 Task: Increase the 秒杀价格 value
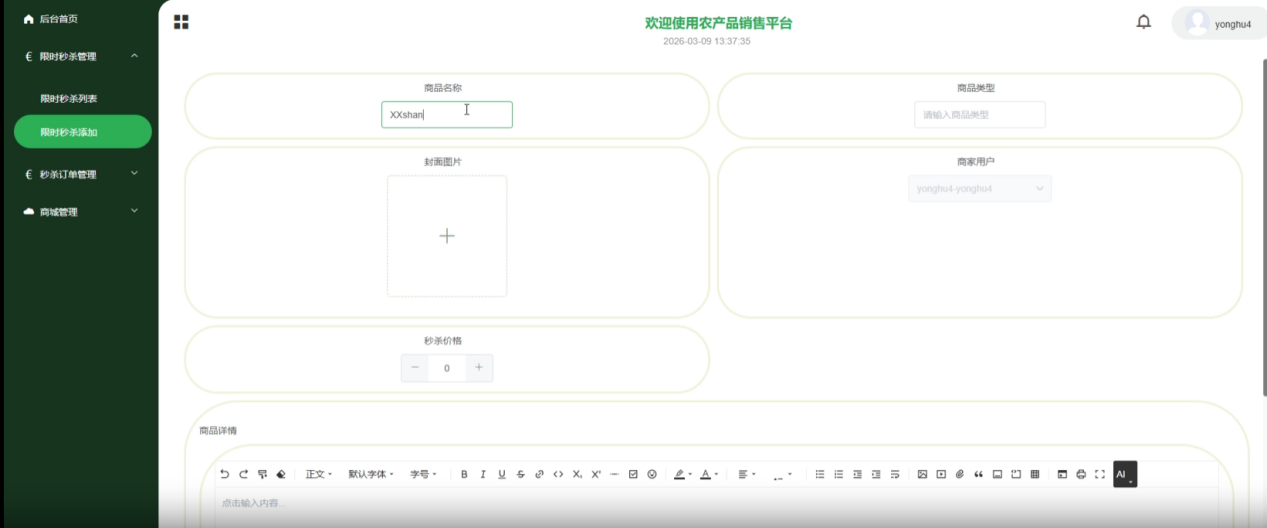pyautogui.click(x=479, y=368)
